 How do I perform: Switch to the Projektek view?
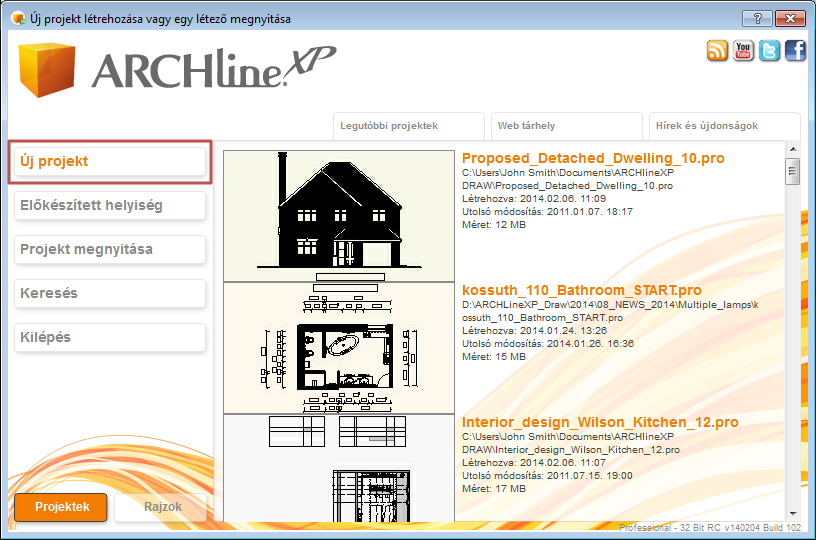pyautogui.click(x=61, y=507)
